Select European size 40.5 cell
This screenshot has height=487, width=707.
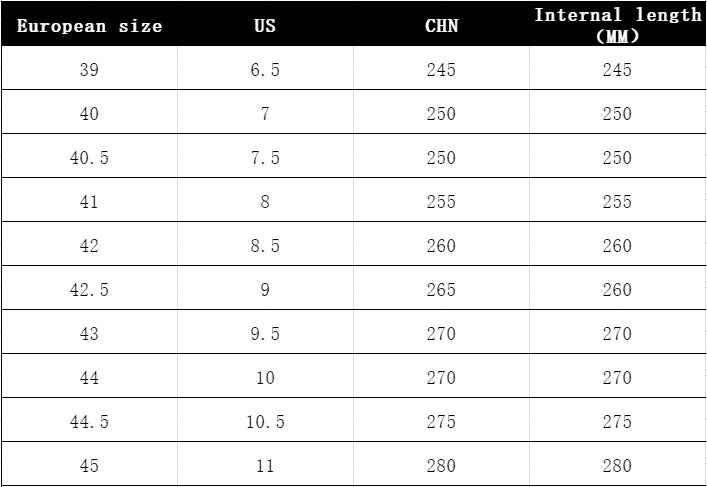coord(89,157)
